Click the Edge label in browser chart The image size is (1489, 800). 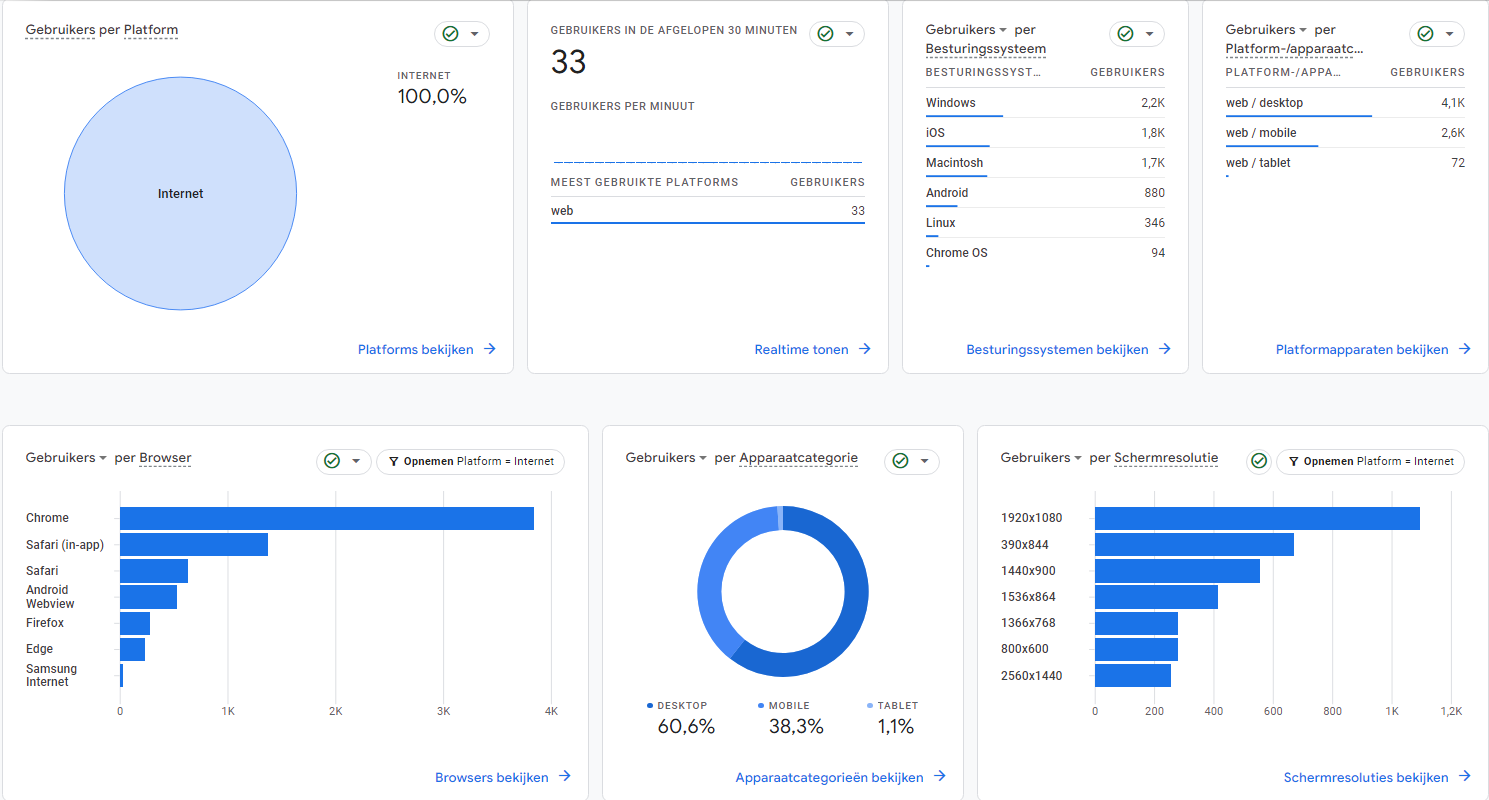coord(40,649)
